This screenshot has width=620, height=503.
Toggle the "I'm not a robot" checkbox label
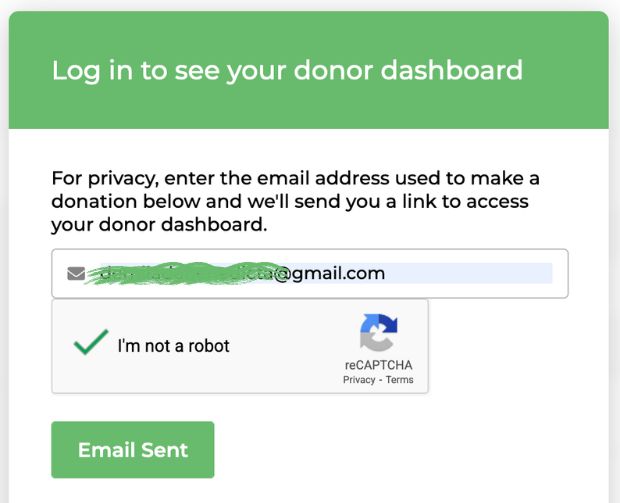click(173, 346)
